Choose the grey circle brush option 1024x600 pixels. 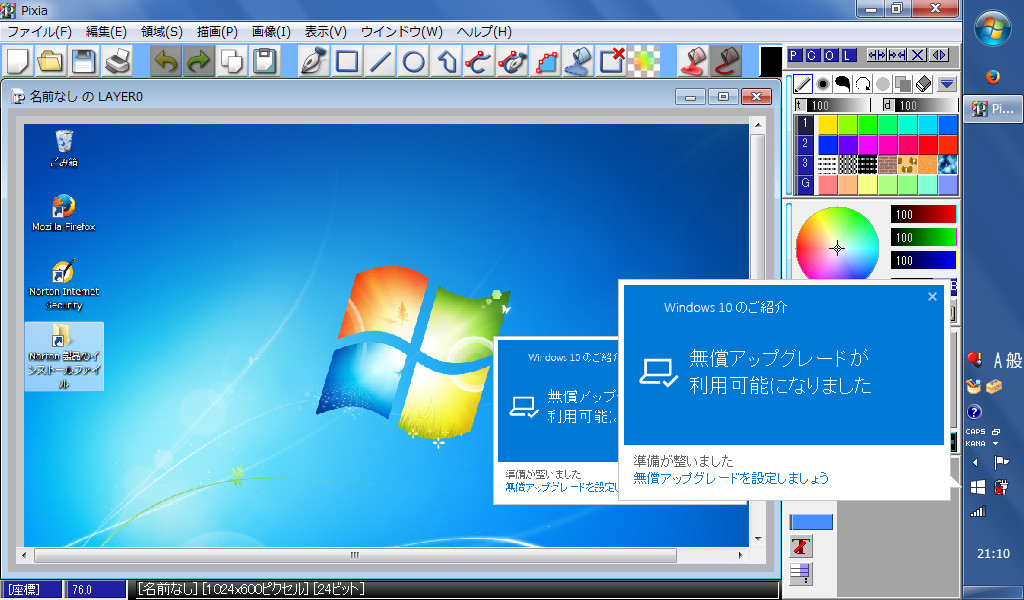click(x=883, y=84)
